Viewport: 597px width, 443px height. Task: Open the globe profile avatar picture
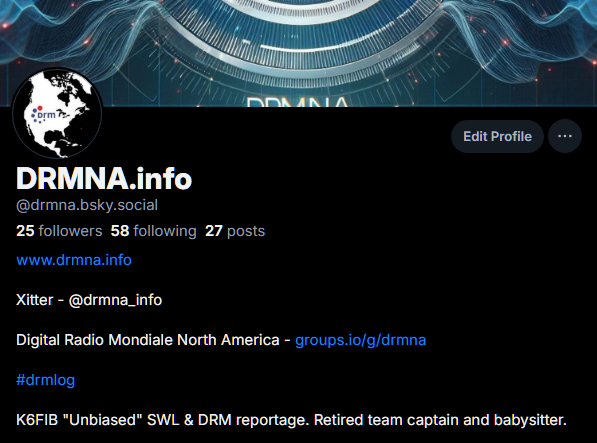57,113
